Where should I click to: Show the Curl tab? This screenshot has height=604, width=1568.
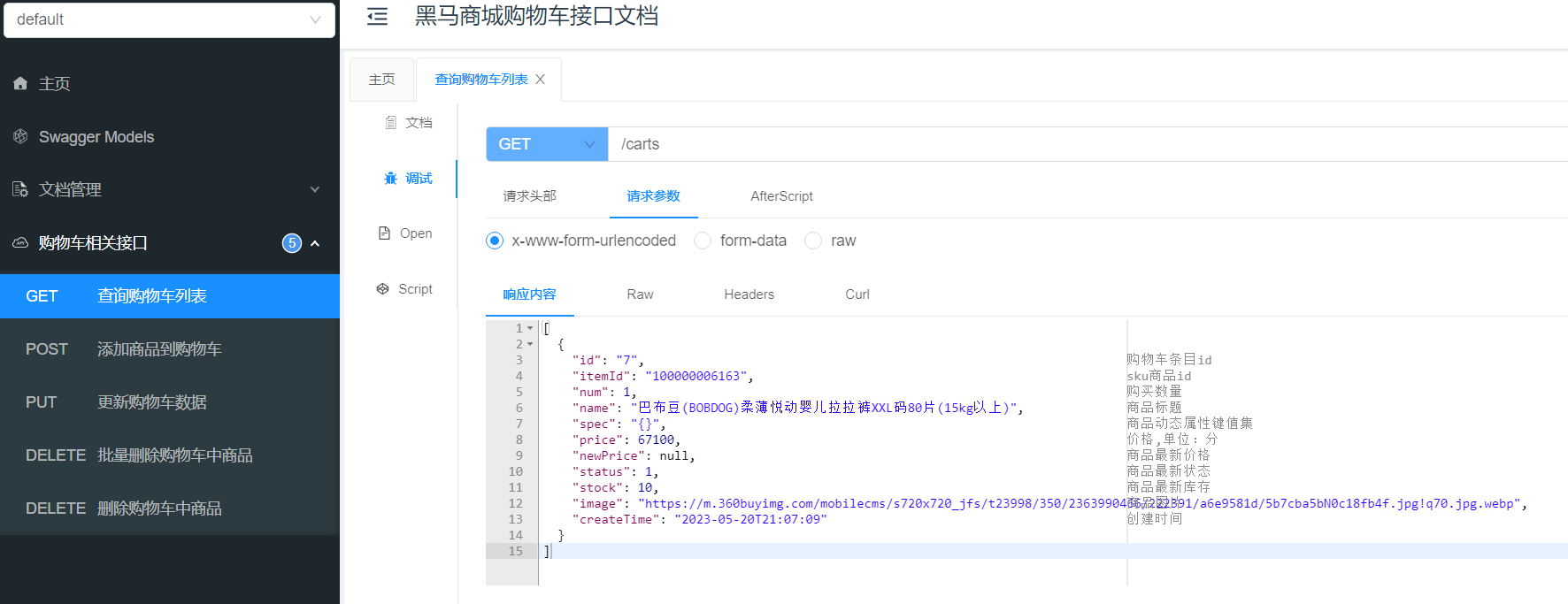tap(857, 294)
